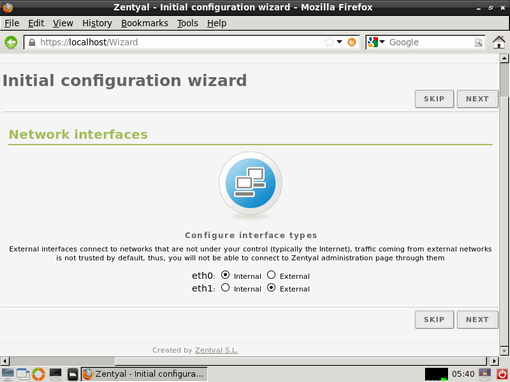Click the black file taskbar icon
Image resolution: width=510 pixels, height=382 pixels.
(x=73, y=374)
